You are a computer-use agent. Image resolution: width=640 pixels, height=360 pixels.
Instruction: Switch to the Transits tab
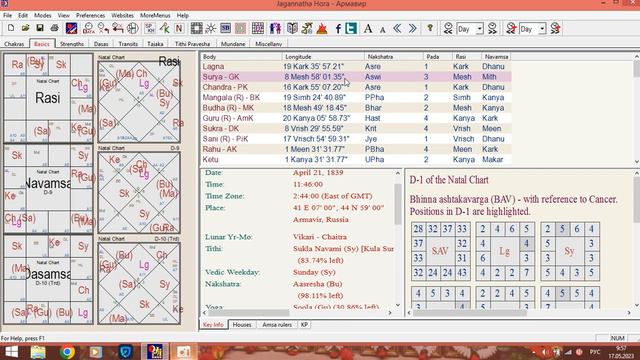tap(128, 44)
